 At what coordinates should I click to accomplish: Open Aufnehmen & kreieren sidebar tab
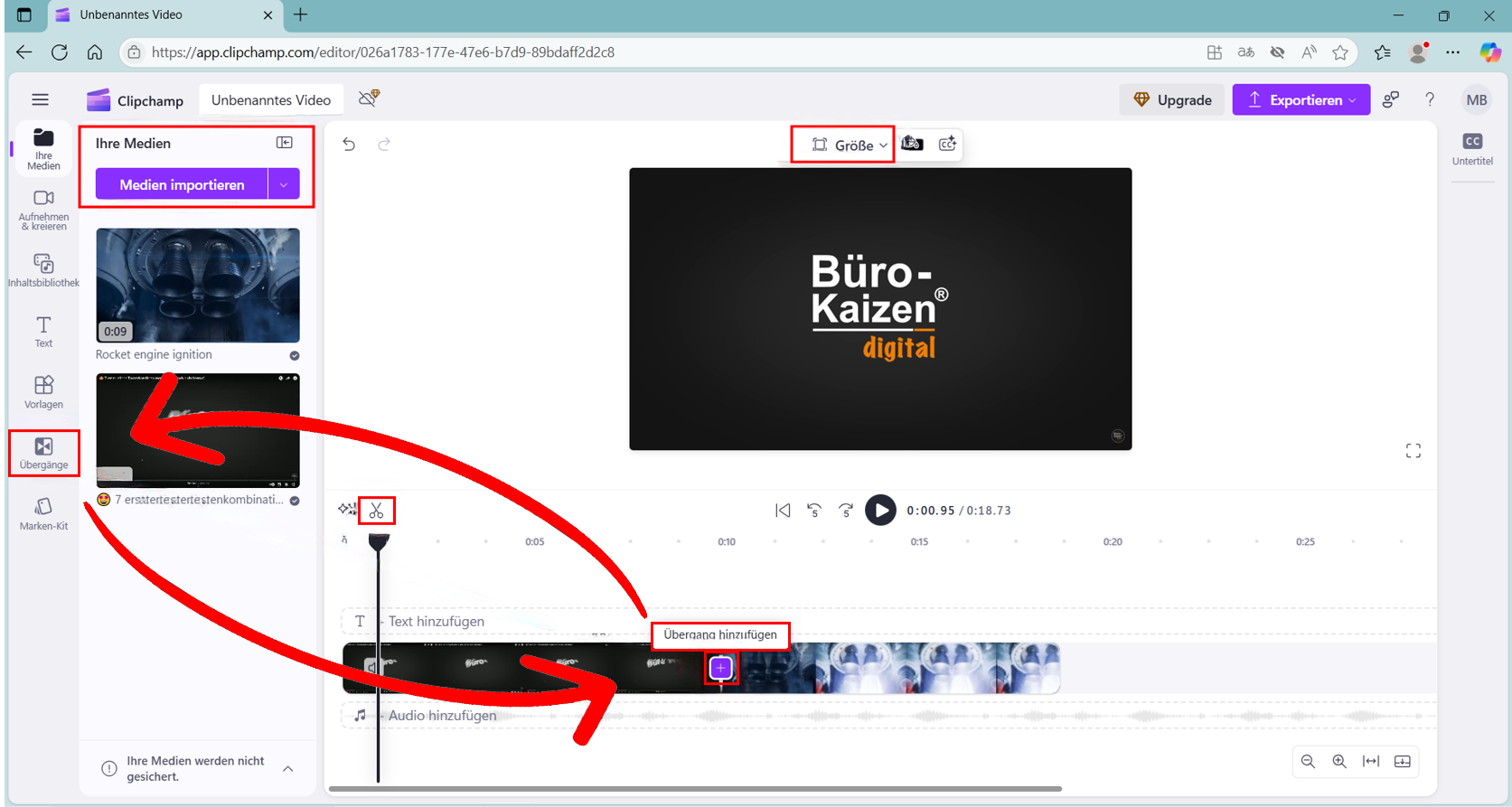click(43, 210)
